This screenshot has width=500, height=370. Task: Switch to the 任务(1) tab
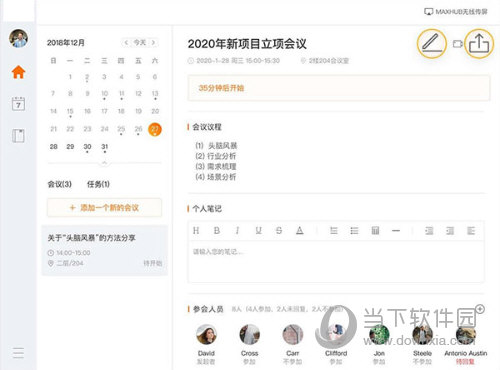point(98,184)
